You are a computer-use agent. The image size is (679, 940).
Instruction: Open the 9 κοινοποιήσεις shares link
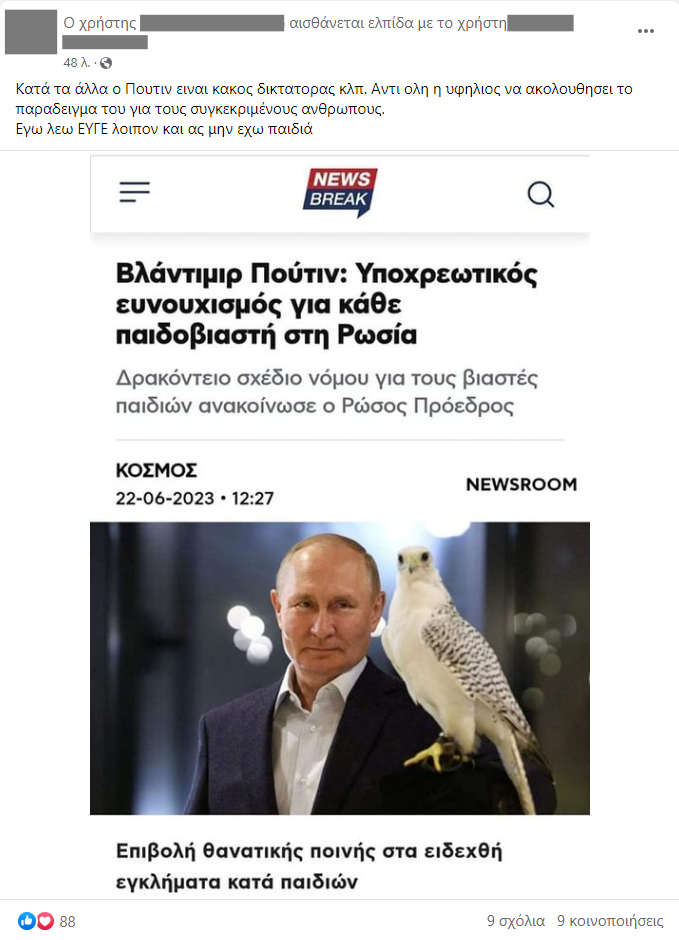click(x=610, y=921)
